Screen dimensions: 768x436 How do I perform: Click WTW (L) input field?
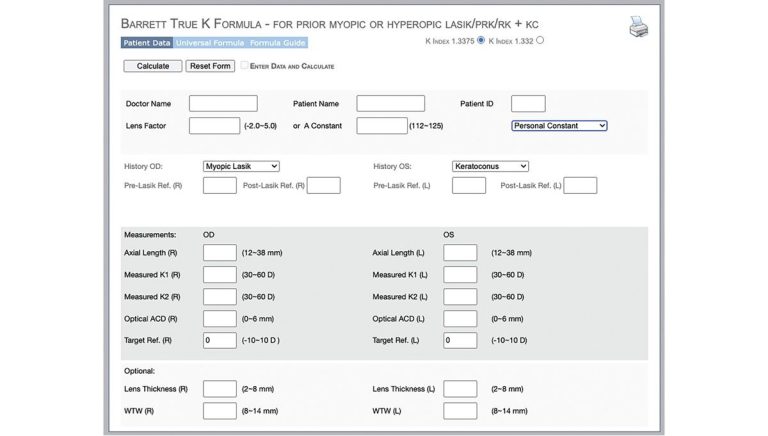[x=460, y=411]
